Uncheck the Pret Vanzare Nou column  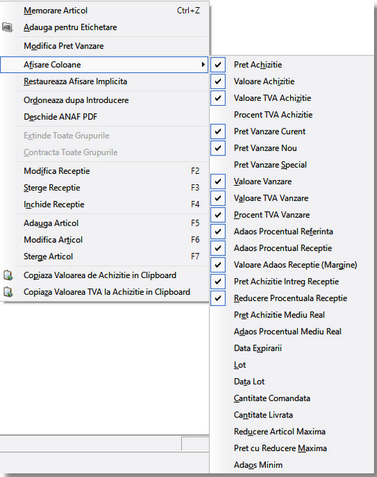click(218, 148)
